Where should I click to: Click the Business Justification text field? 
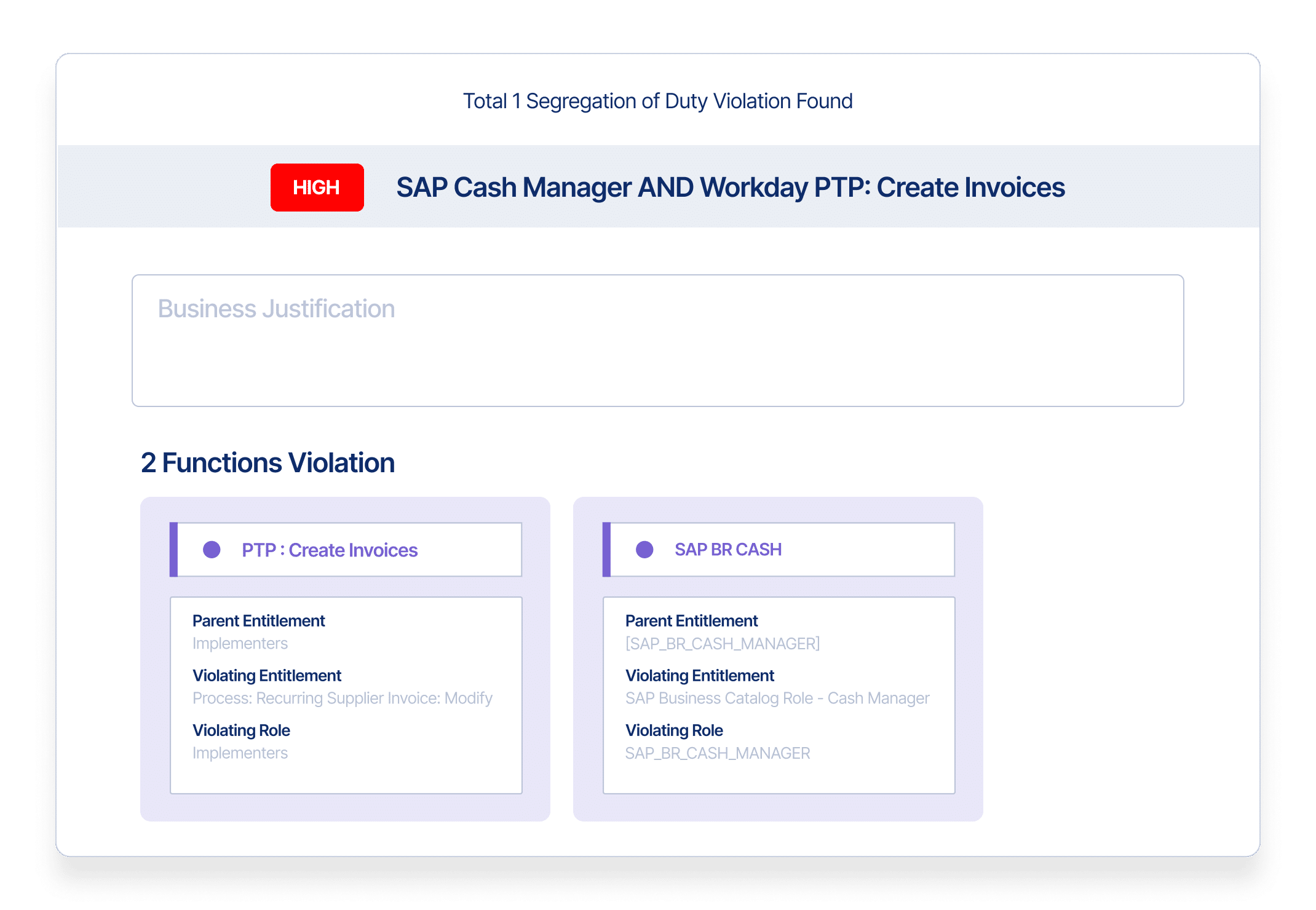(657, 340)
